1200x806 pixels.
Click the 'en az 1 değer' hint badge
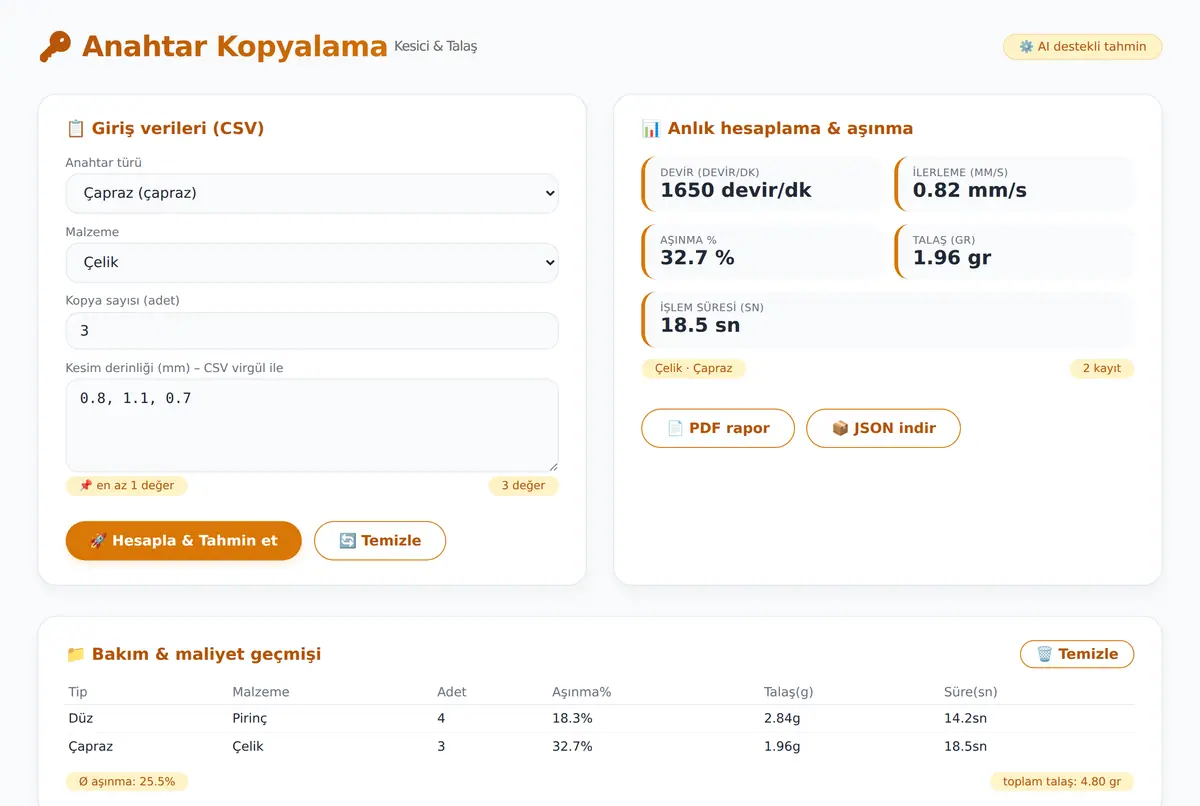[127, 486]
